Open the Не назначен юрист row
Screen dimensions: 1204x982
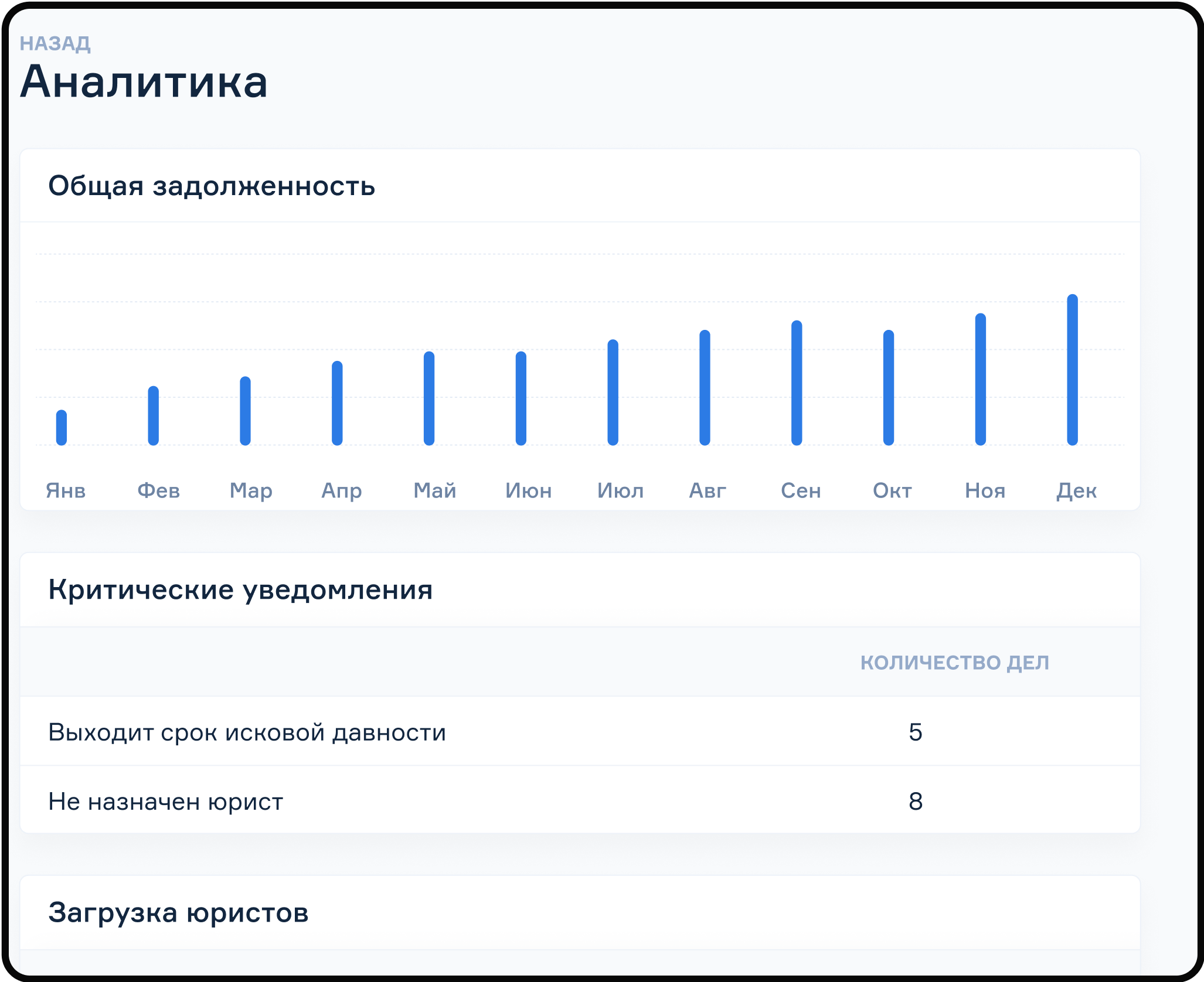click(580, 800)
